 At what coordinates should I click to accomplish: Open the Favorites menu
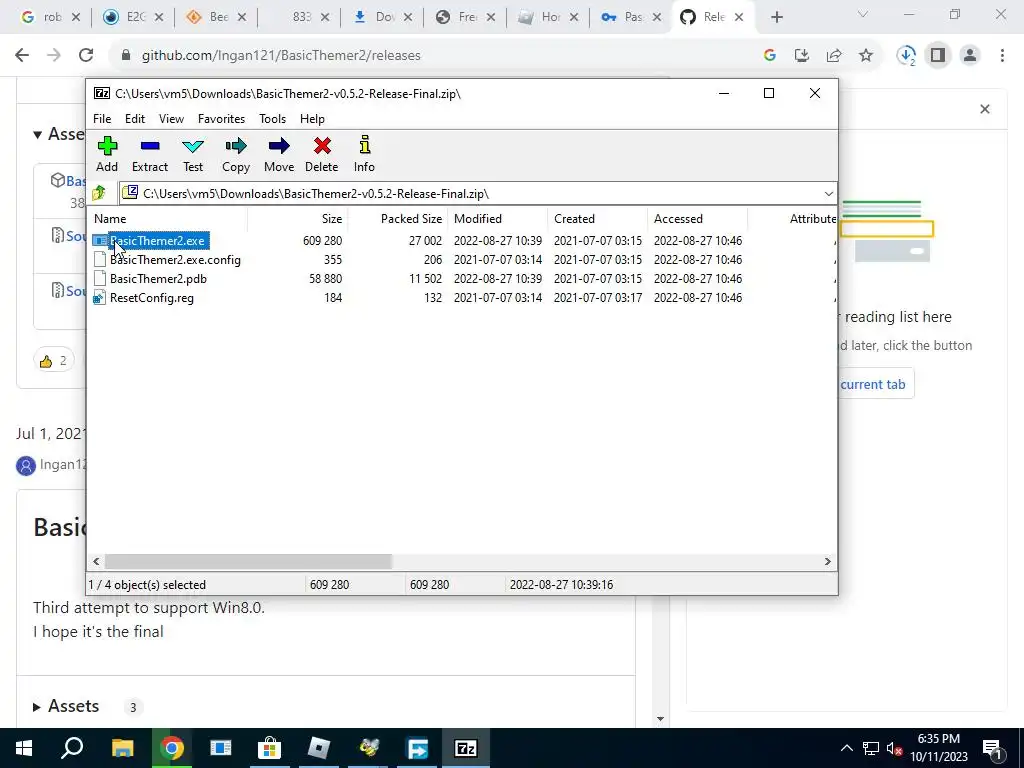coord(221,119)
